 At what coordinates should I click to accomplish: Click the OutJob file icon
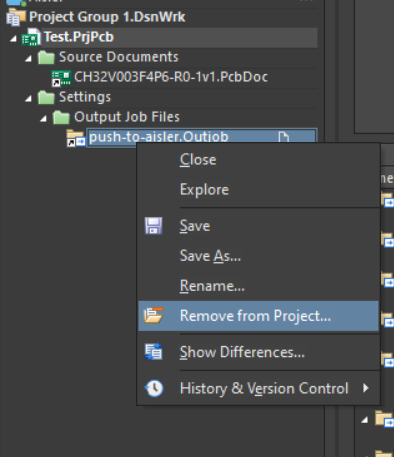pyautogui.click(x=76, y=138)
